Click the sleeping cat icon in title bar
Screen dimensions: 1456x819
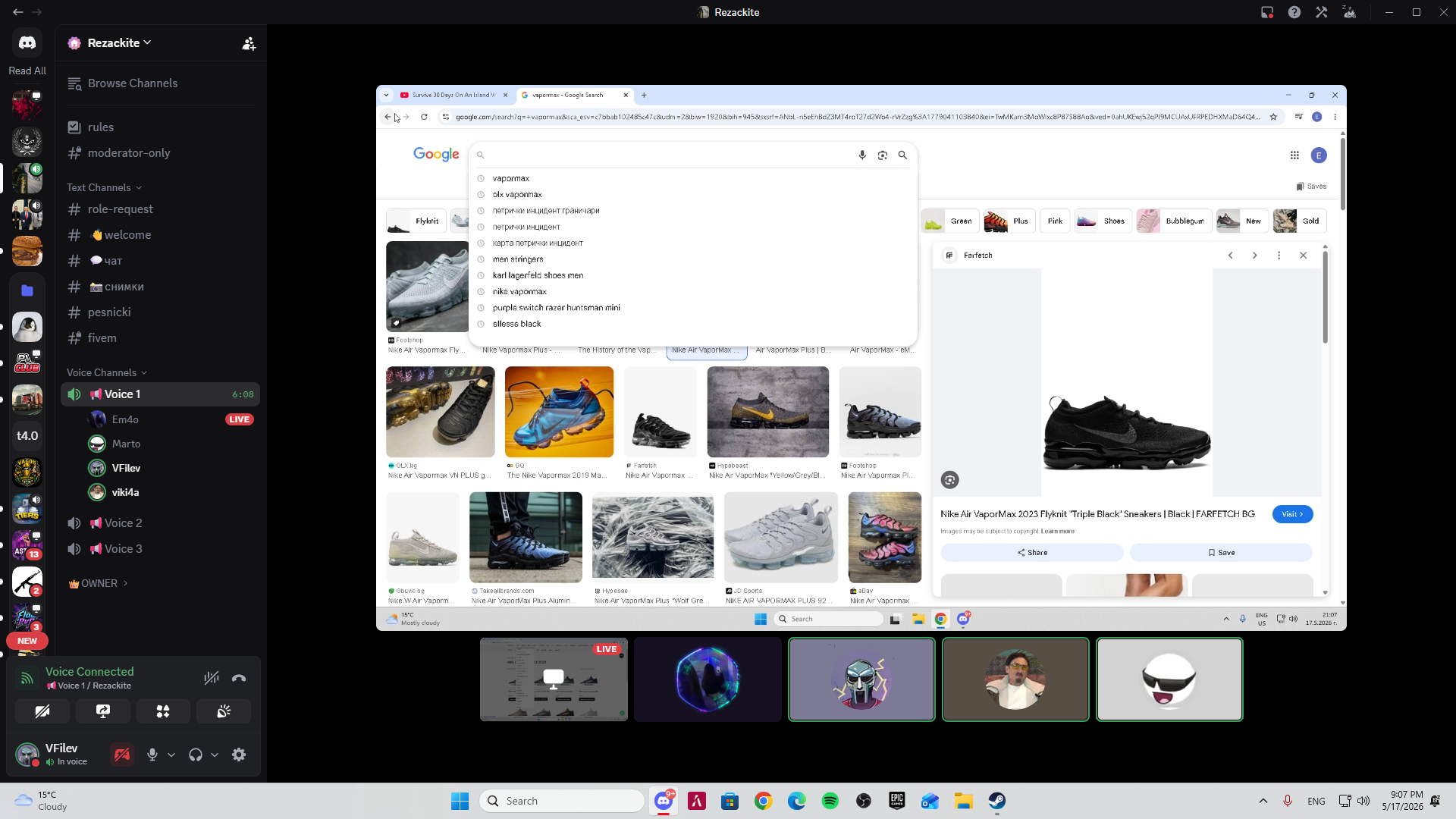click(x=1349, y=12)
